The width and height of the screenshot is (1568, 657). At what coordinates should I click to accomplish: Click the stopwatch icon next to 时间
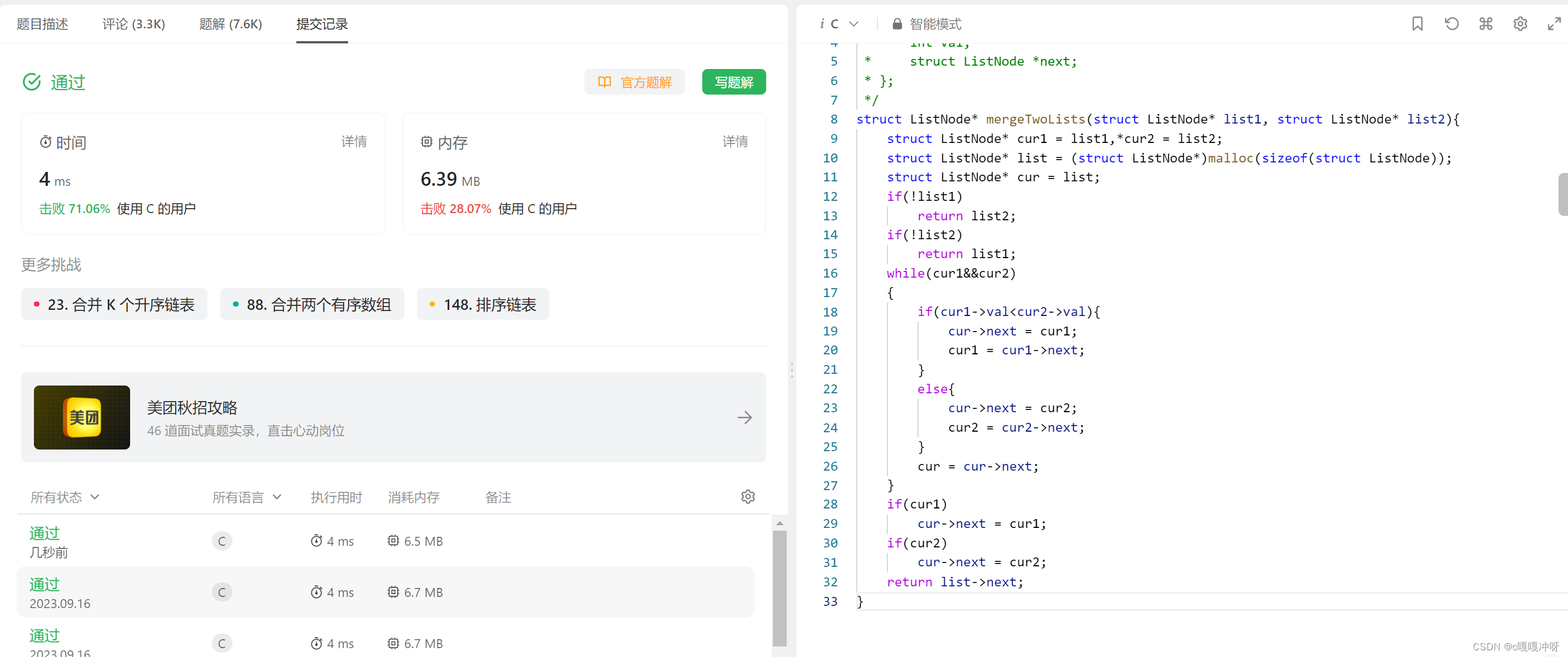[46, 142]
